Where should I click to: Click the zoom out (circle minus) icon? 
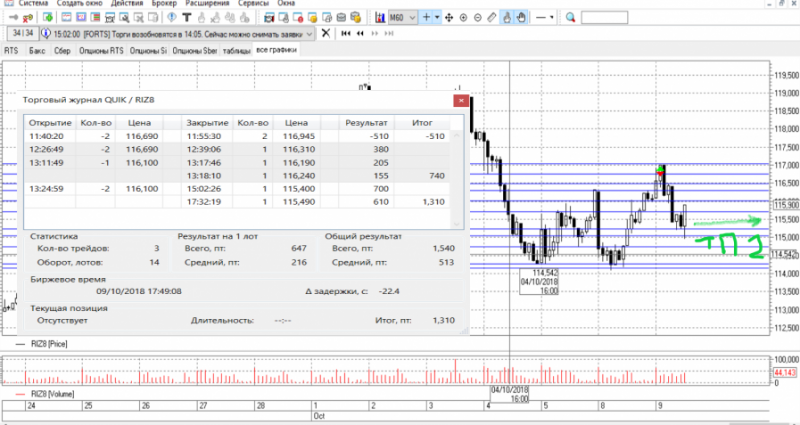tap(478, 18)
